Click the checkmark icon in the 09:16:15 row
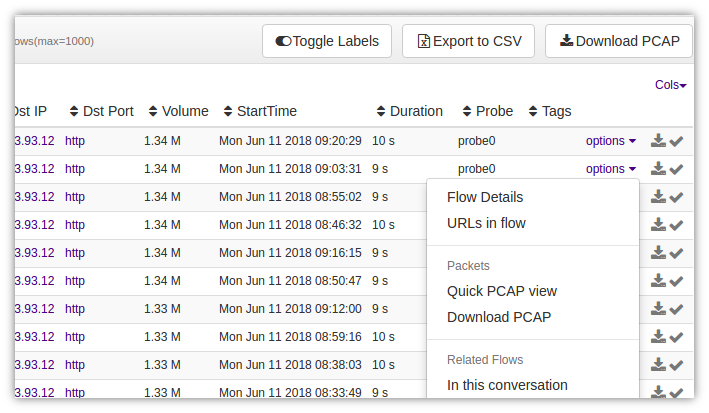 tap(676, 254)
